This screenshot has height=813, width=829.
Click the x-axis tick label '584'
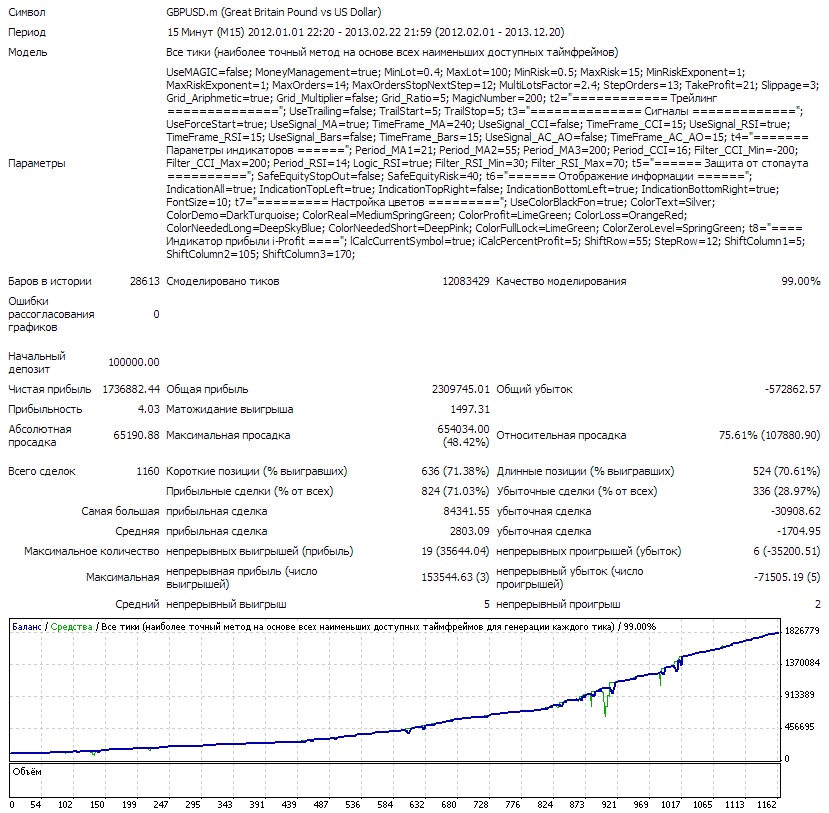tap(385, 805)
